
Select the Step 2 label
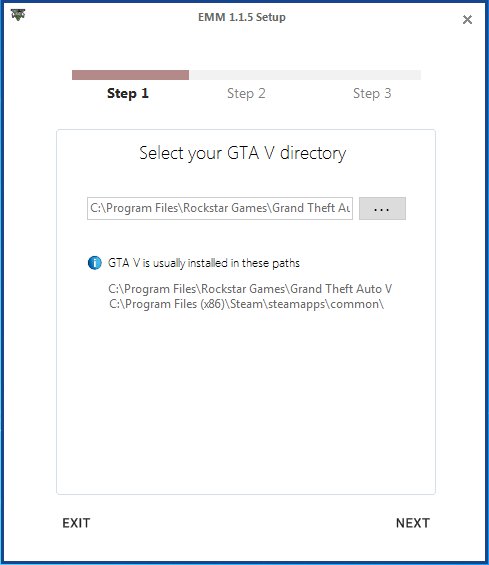[x=246, y=94]
